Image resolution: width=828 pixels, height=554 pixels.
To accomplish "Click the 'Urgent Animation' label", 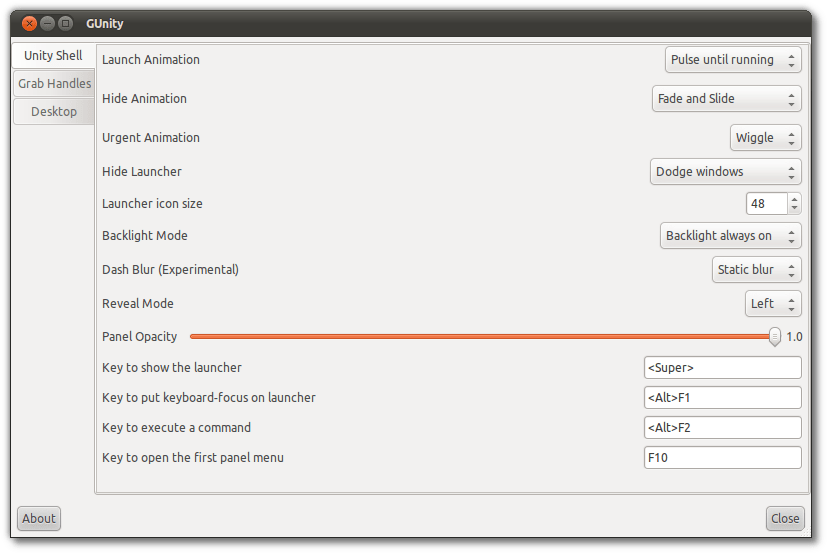I will point(151,138).
